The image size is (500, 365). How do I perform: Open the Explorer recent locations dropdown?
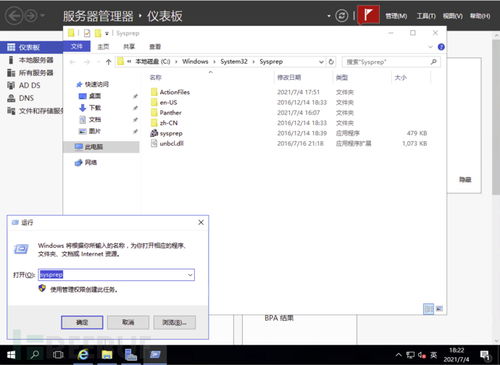pyautogui.click(x=98, y=62)
